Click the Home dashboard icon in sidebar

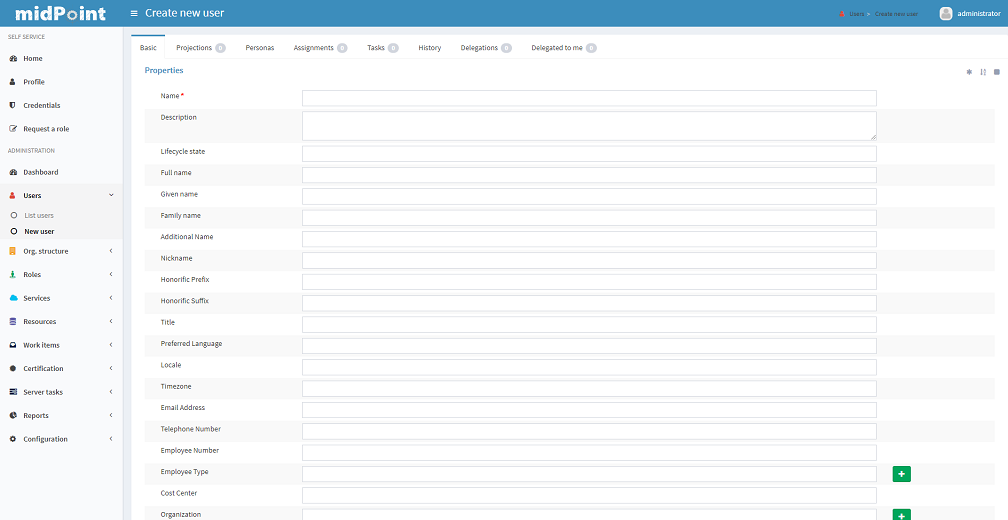[x=13, y=58]
